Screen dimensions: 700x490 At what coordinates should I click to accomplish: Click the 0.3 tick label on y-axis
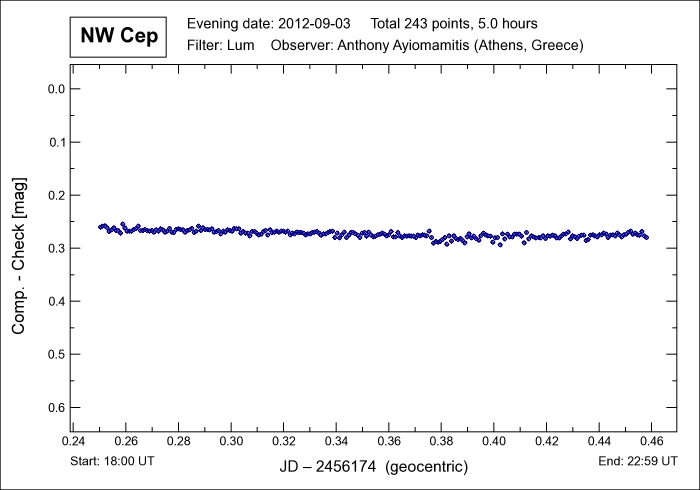[x=57, y=248]
